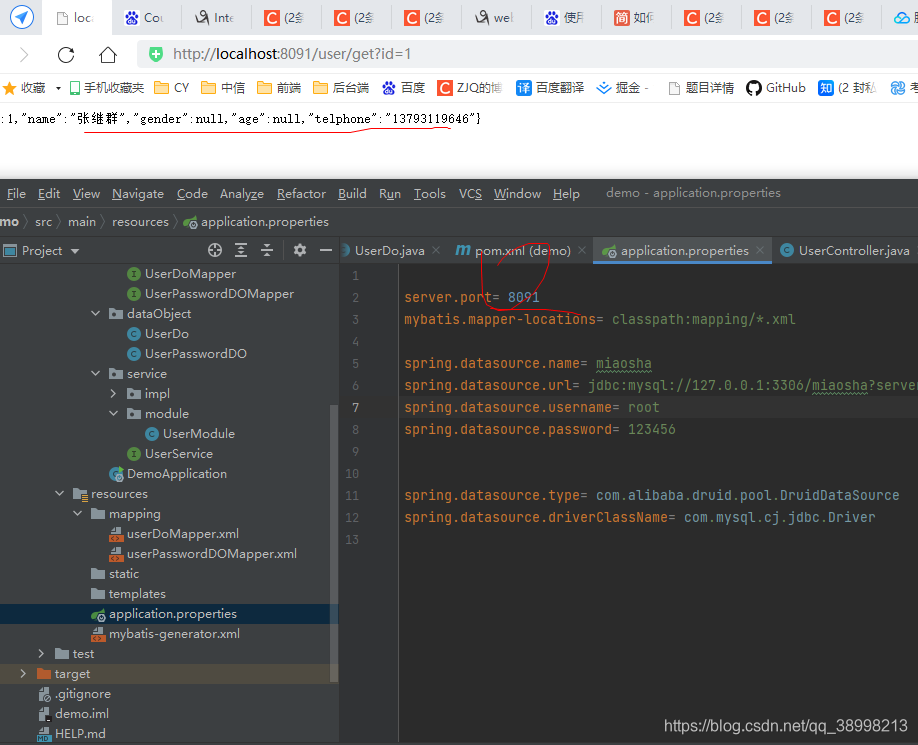Click the browser forward arrow
The height and width of the screenshot is (745, 918).
[24, 54]
